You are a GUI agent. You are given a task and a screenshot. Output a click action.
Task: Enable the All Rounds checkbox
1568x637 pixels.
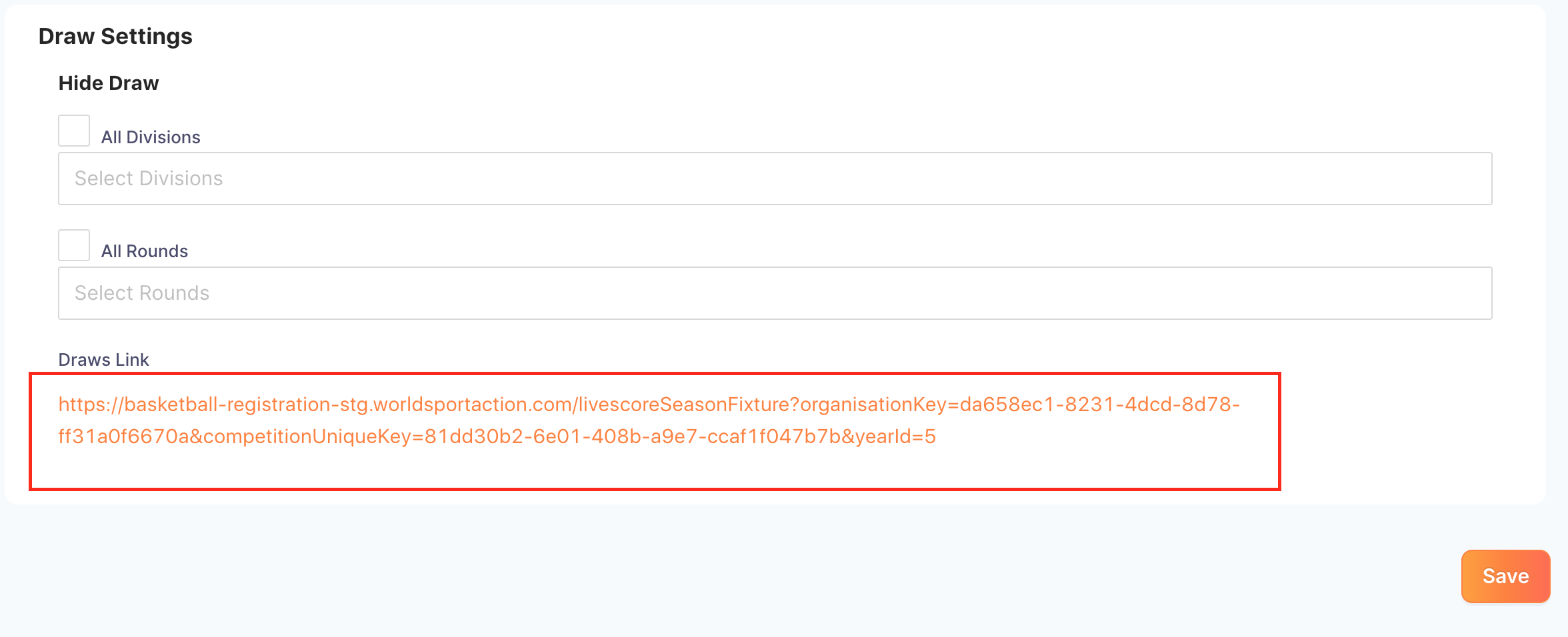coord(74,245)
